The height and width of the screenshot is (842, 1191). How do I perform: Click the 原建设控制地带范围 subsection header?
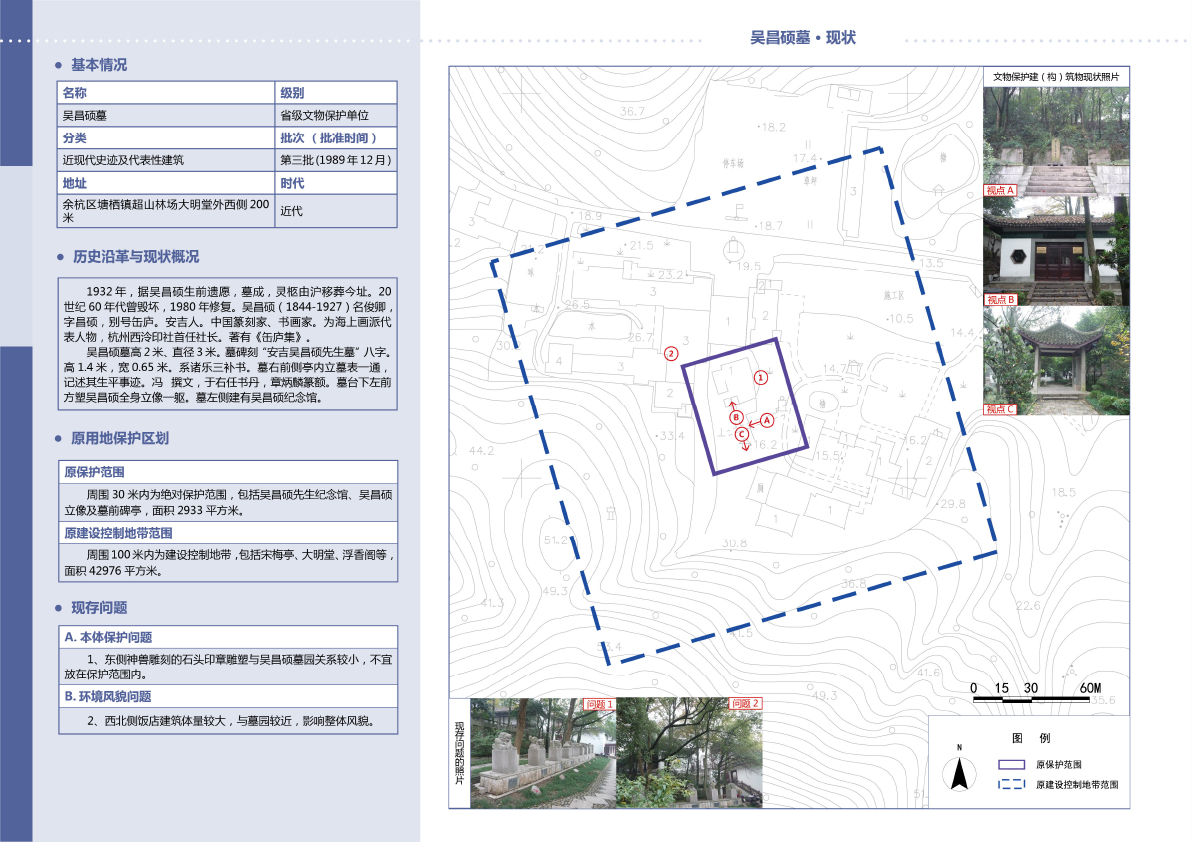click(x=228, y=533)
